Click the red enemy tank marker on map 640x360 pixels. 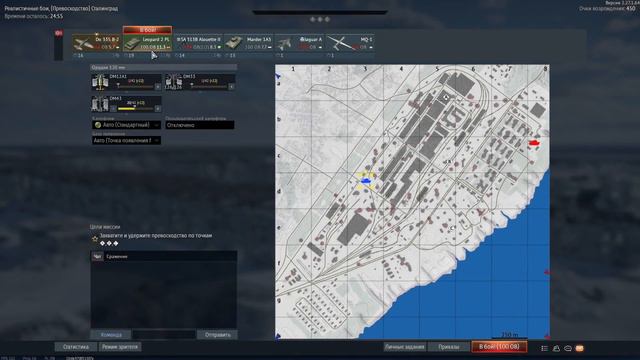tap(534, 143)
